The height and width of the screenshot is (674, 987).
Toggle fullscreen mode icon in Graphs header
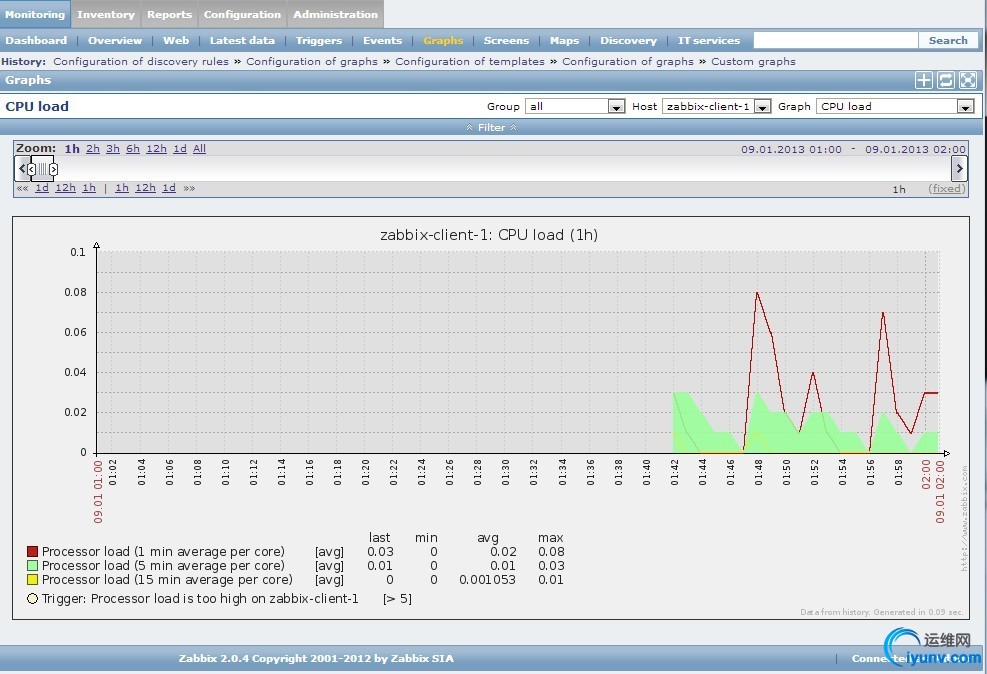tap(967, 81)
